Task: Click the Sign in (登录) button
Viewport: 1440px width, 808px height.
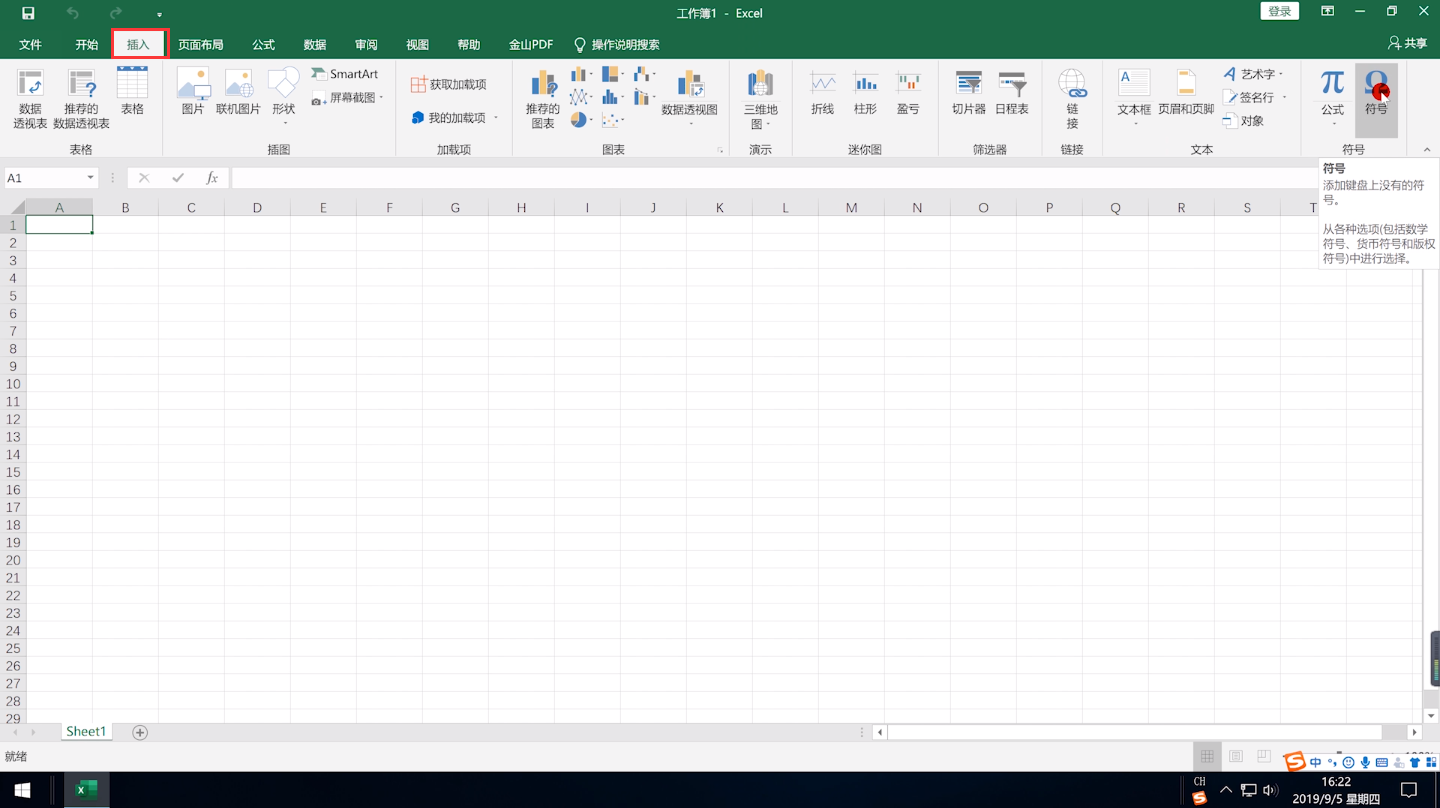Action: 1280,12
